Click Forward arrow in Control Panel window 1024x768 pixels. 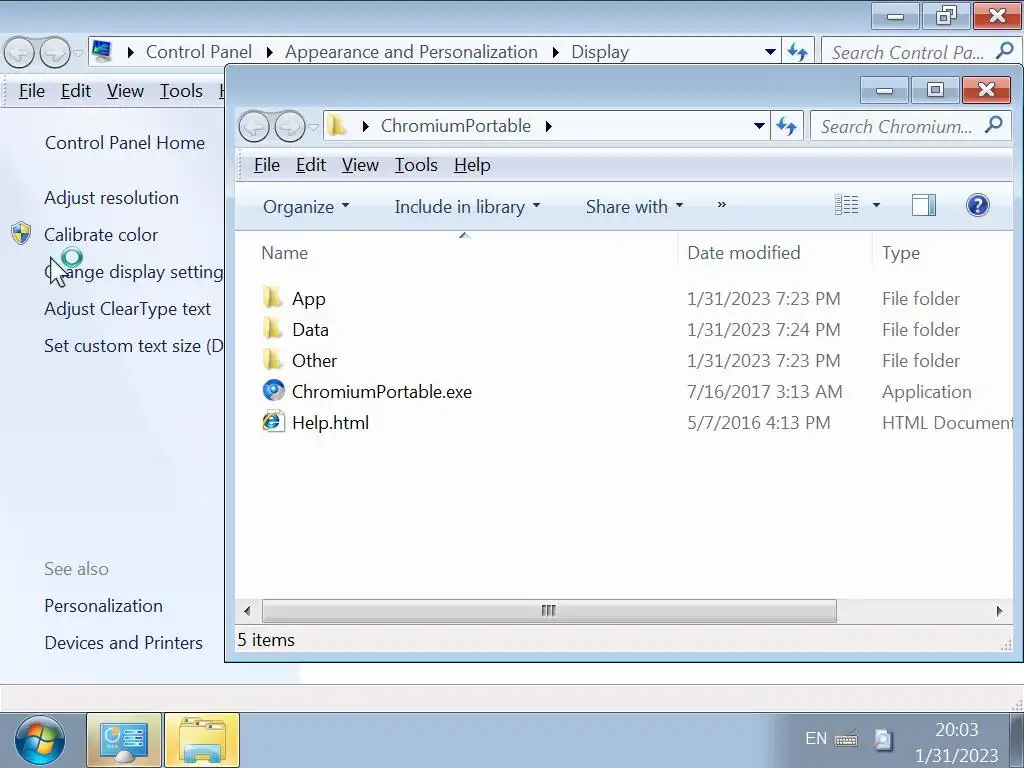(54, 53)
